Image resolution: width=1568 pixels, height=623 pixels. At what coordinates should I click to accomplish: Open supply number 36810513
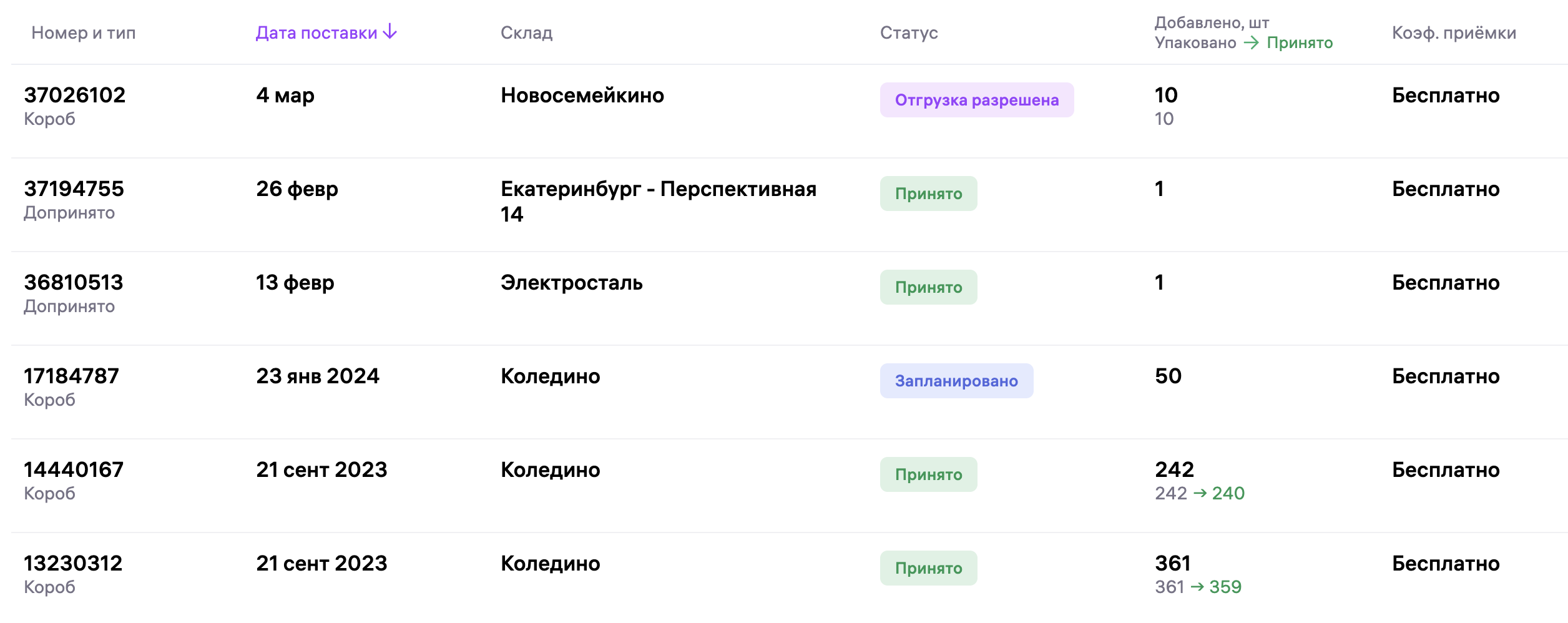click(74, 283)
